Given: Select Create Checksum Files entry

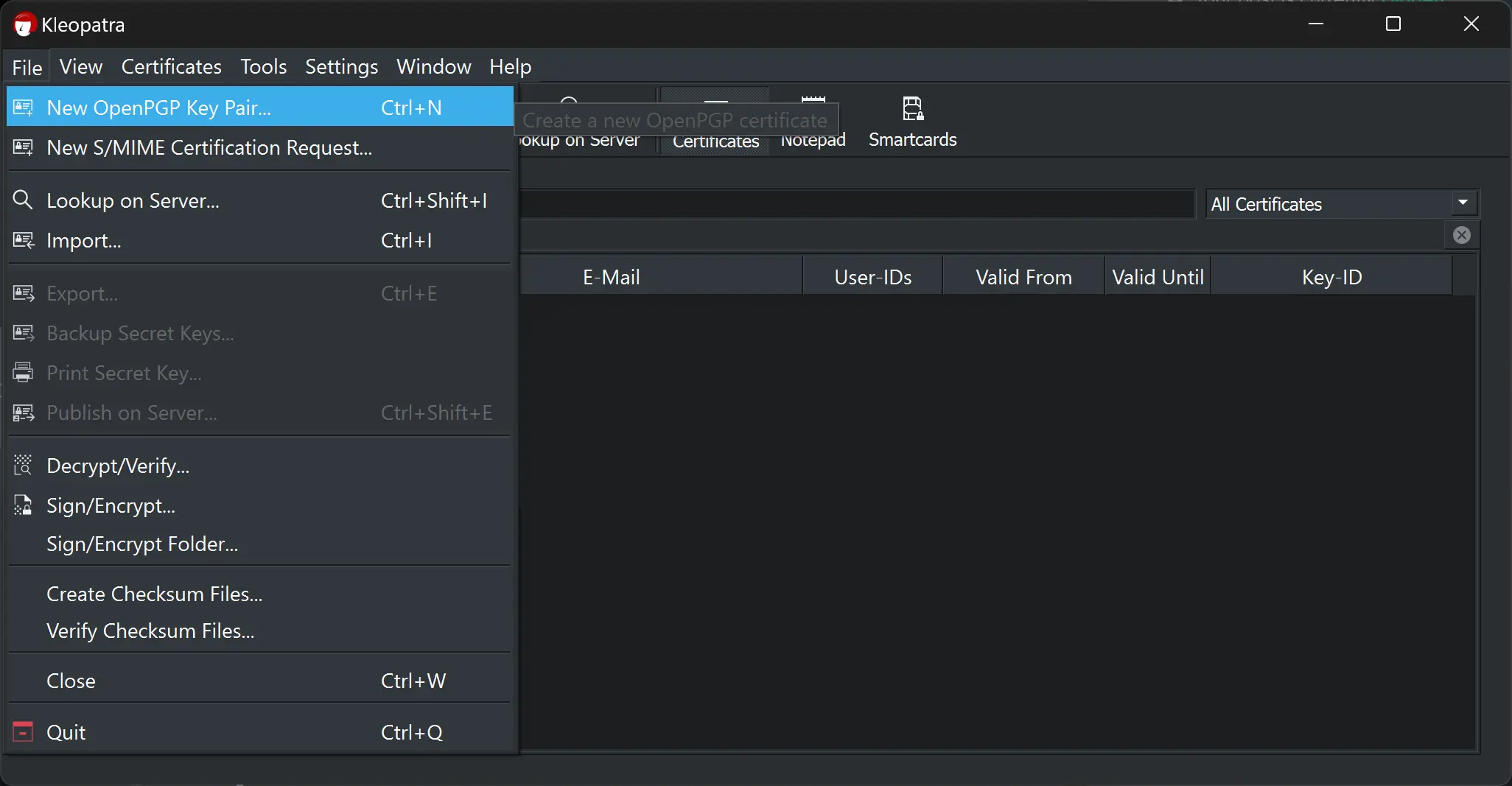Looking at the screenshot, I should [260, 594].
